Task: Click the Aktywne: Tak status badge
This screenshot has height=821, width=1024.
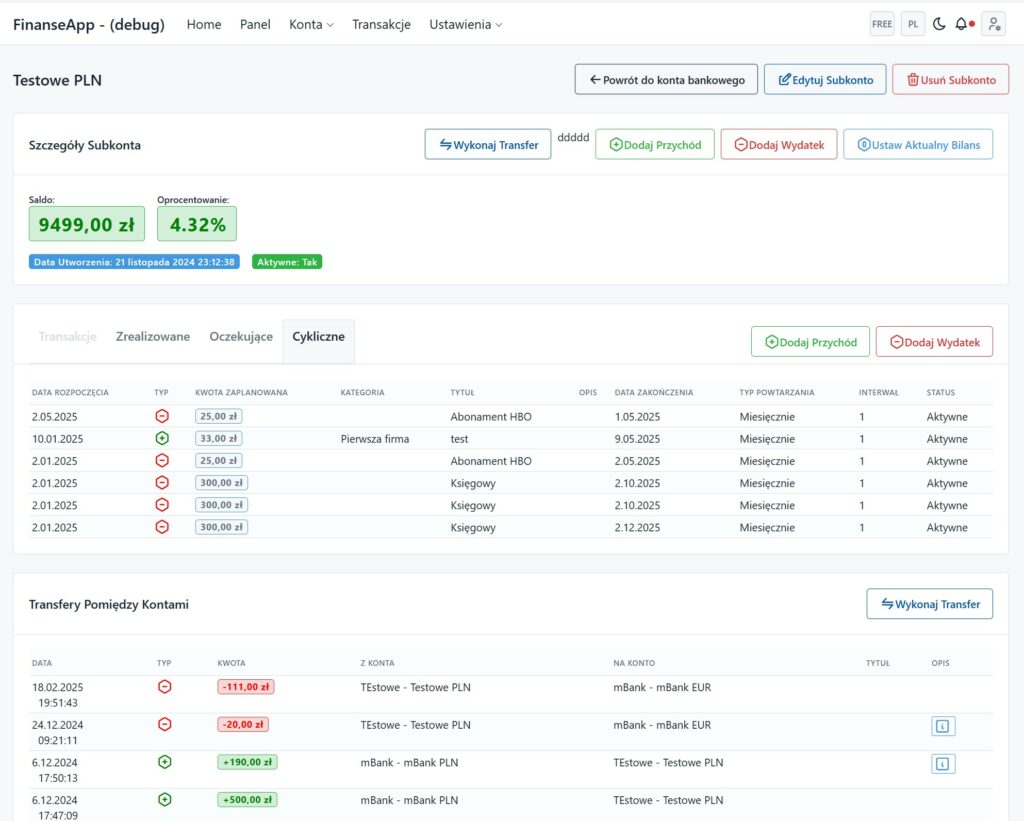Action: click(287, 262)
